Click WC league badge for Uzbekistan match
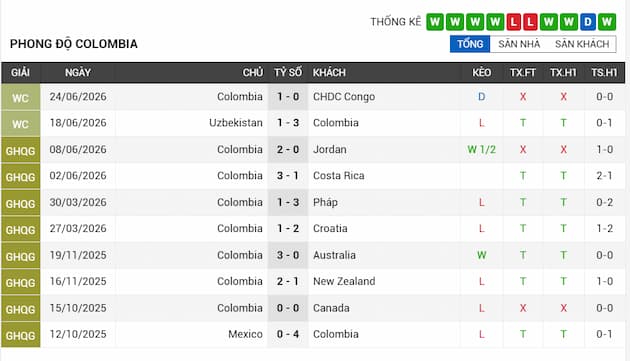 (20, 123)
